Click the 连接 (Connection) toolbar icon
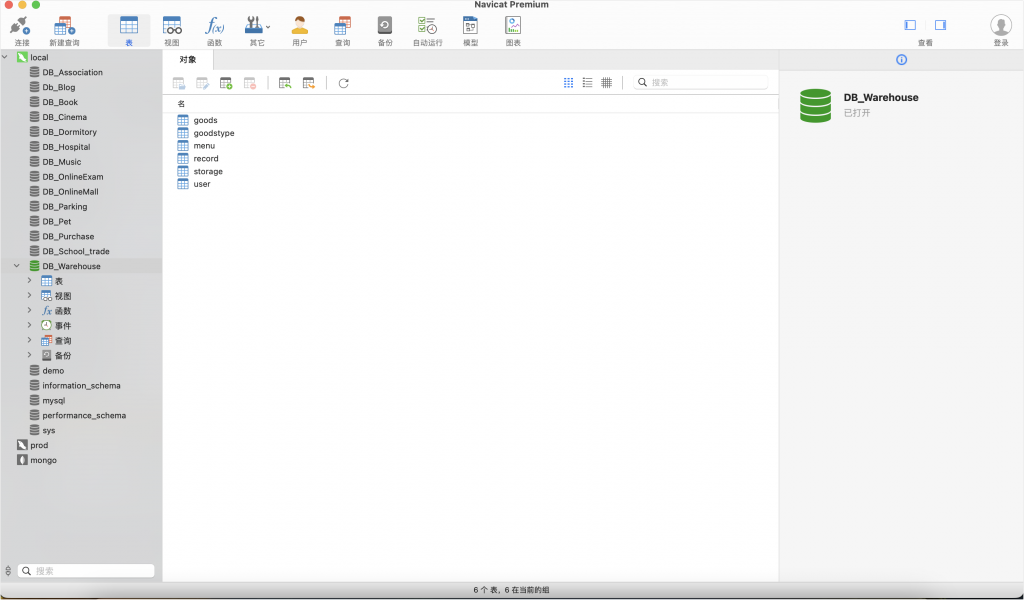 21,30
